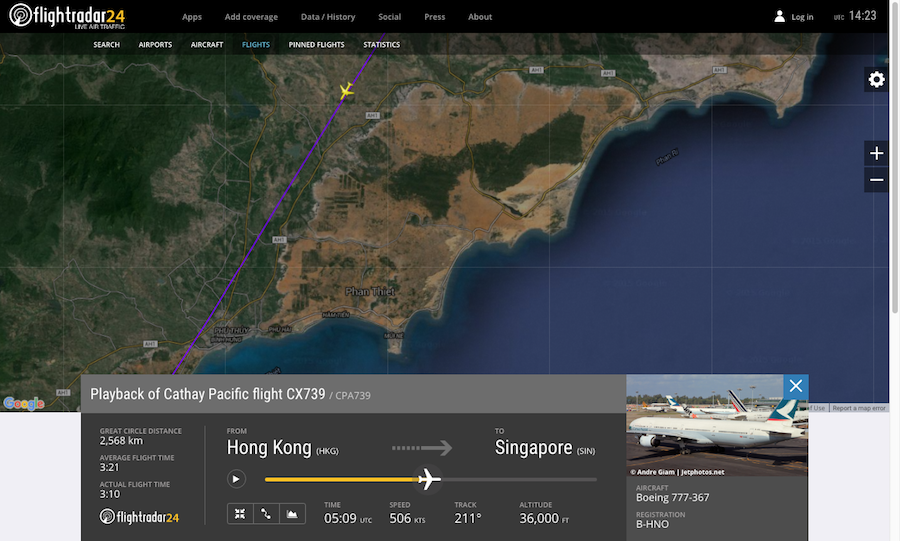Open the PINNED FLIGHTS tab
This screenshot has width=900, height=541.
coord(316,44)
